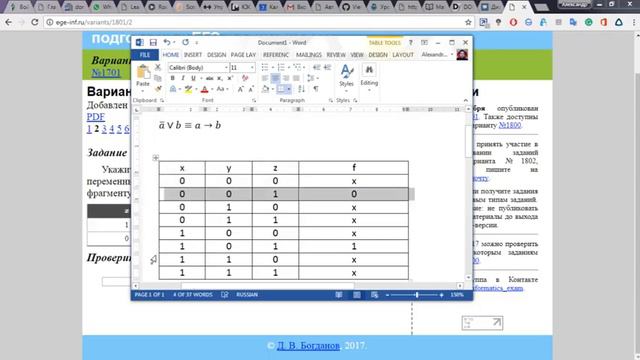Open the Calibri (Body) font name dropdown
640x360 pixels.
[x=226, y=67]
